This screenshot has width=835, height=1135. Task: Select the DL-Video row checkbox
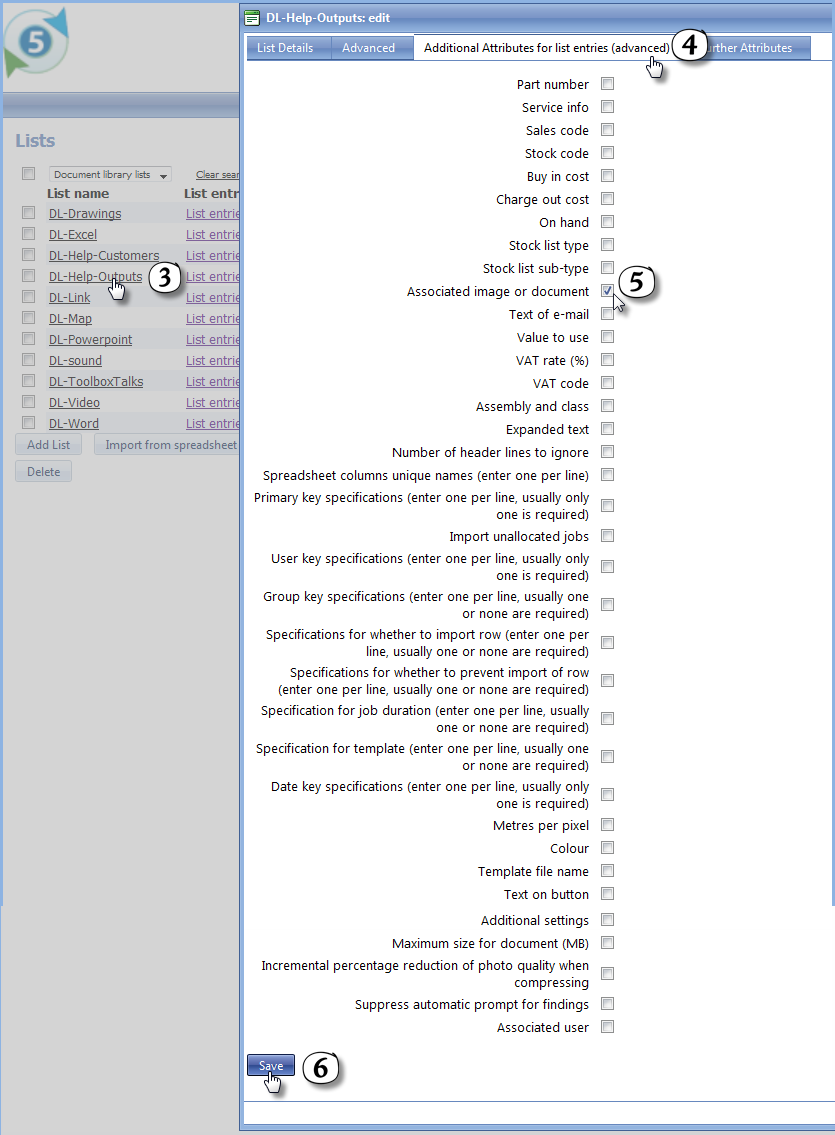28,402
